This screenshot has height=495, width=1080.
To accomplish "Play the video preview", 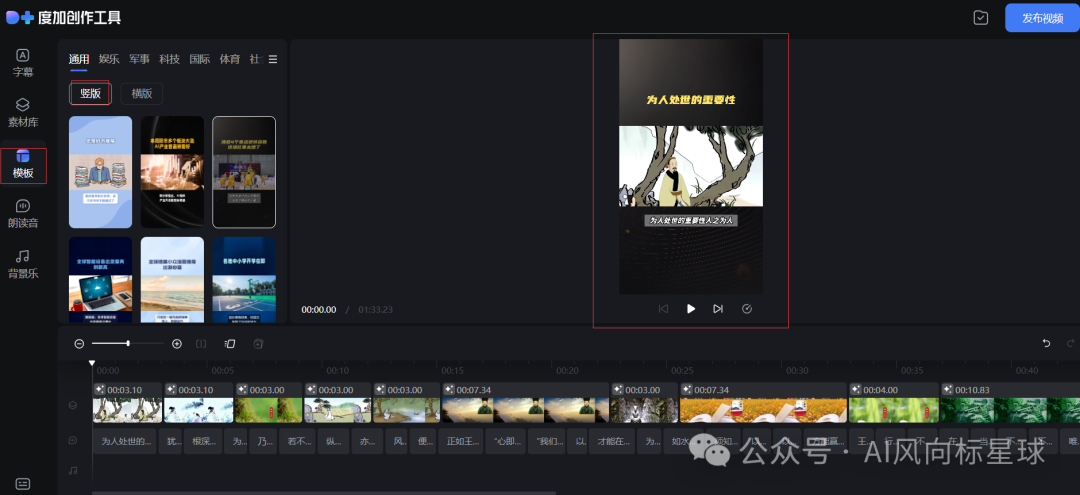I will click(690, 309).
